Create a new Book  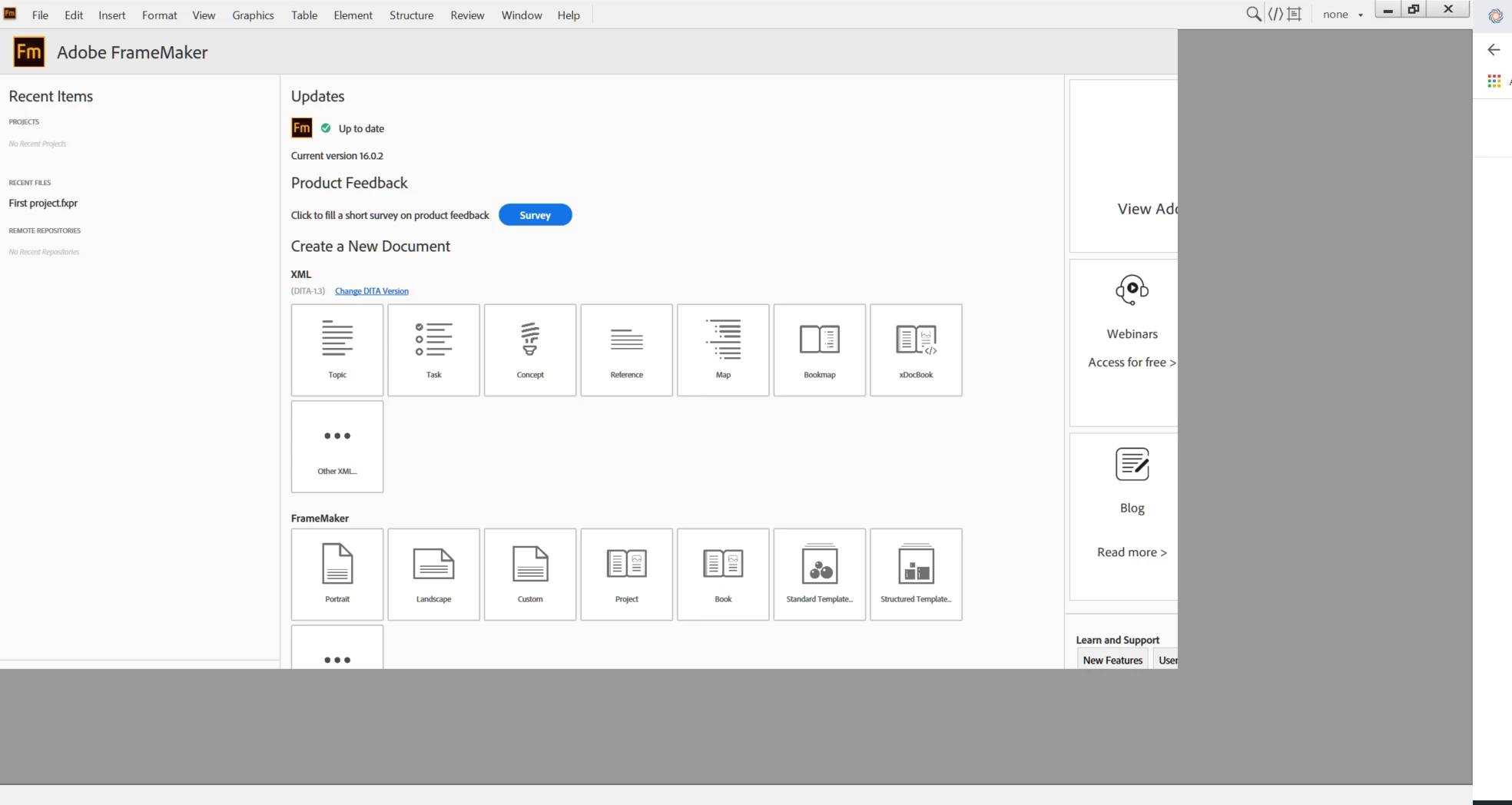click(723, 575)
